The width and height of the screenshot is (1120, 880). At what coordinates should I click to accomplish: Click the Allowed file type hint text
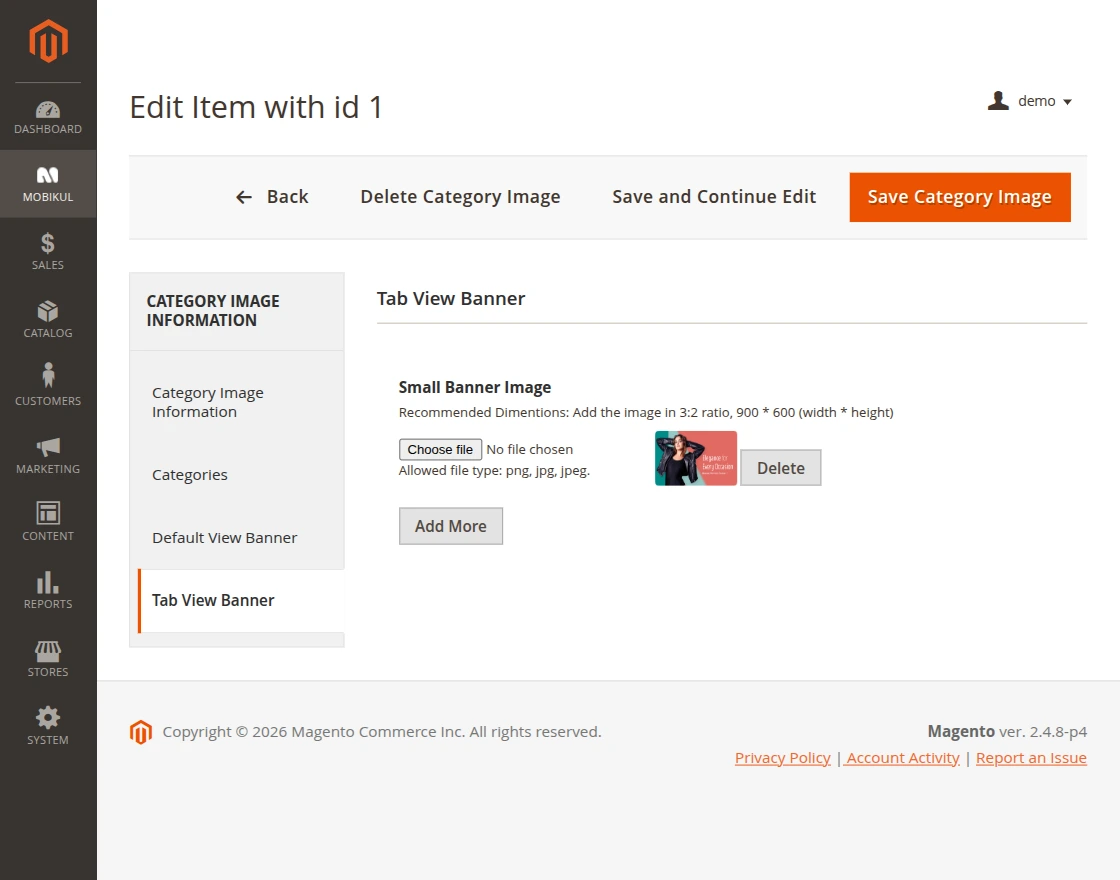tap(494, 471)
